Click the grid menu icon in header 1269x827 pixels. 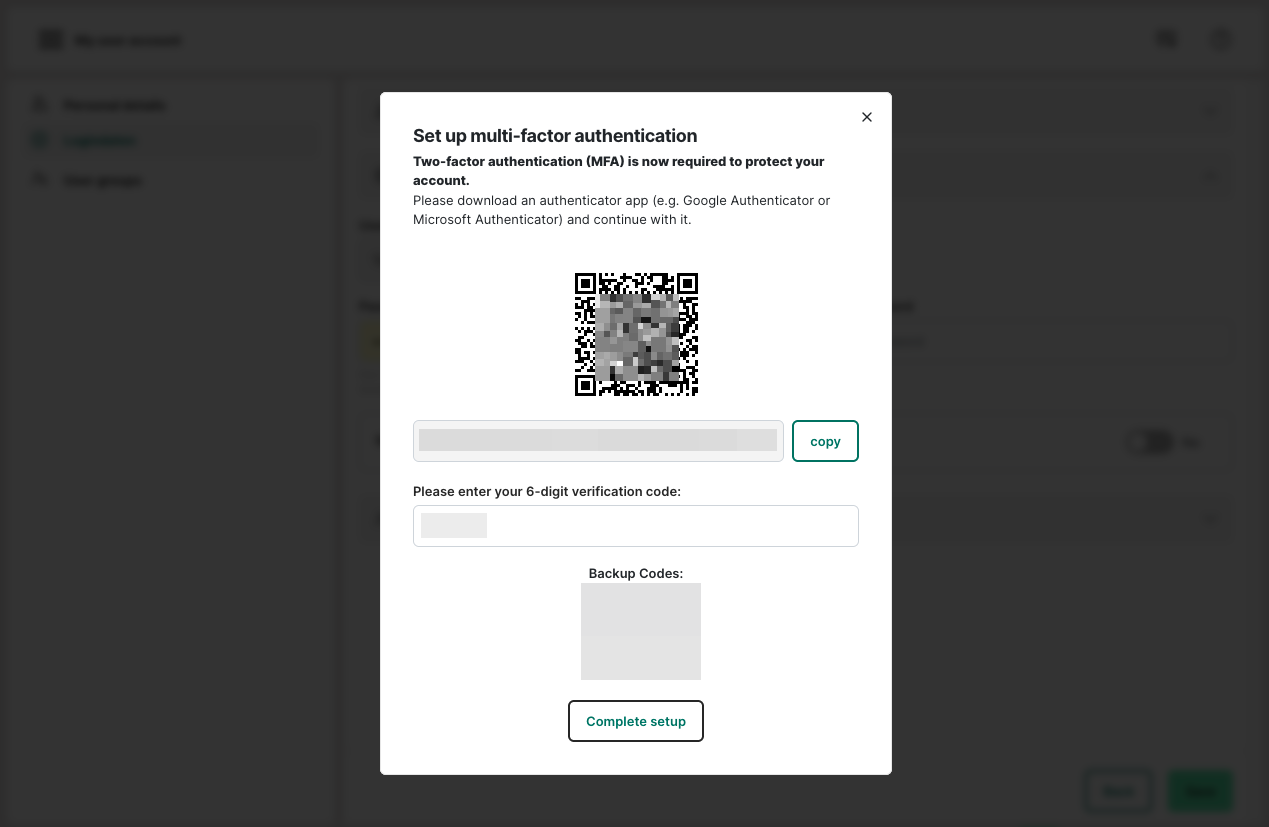pyautogui.click(x=50, y=40)
